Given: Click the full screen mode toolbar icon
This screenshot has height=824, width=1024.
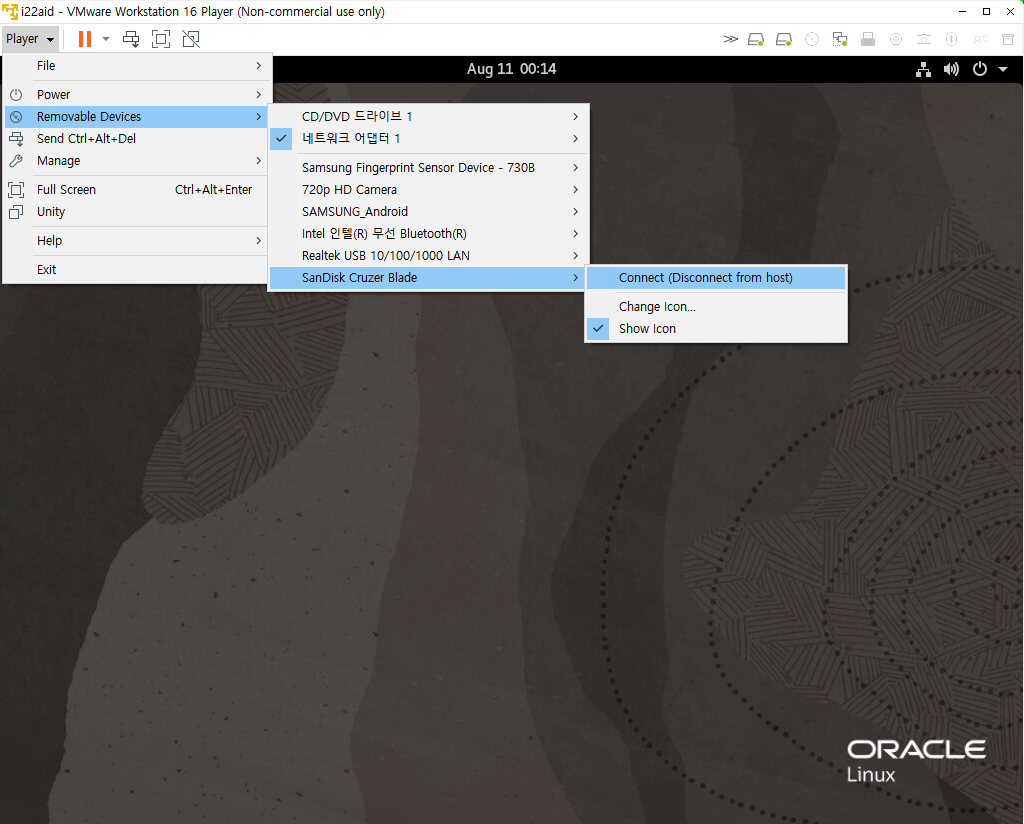Looking at the screenshot, I should (x=161, y=39).
